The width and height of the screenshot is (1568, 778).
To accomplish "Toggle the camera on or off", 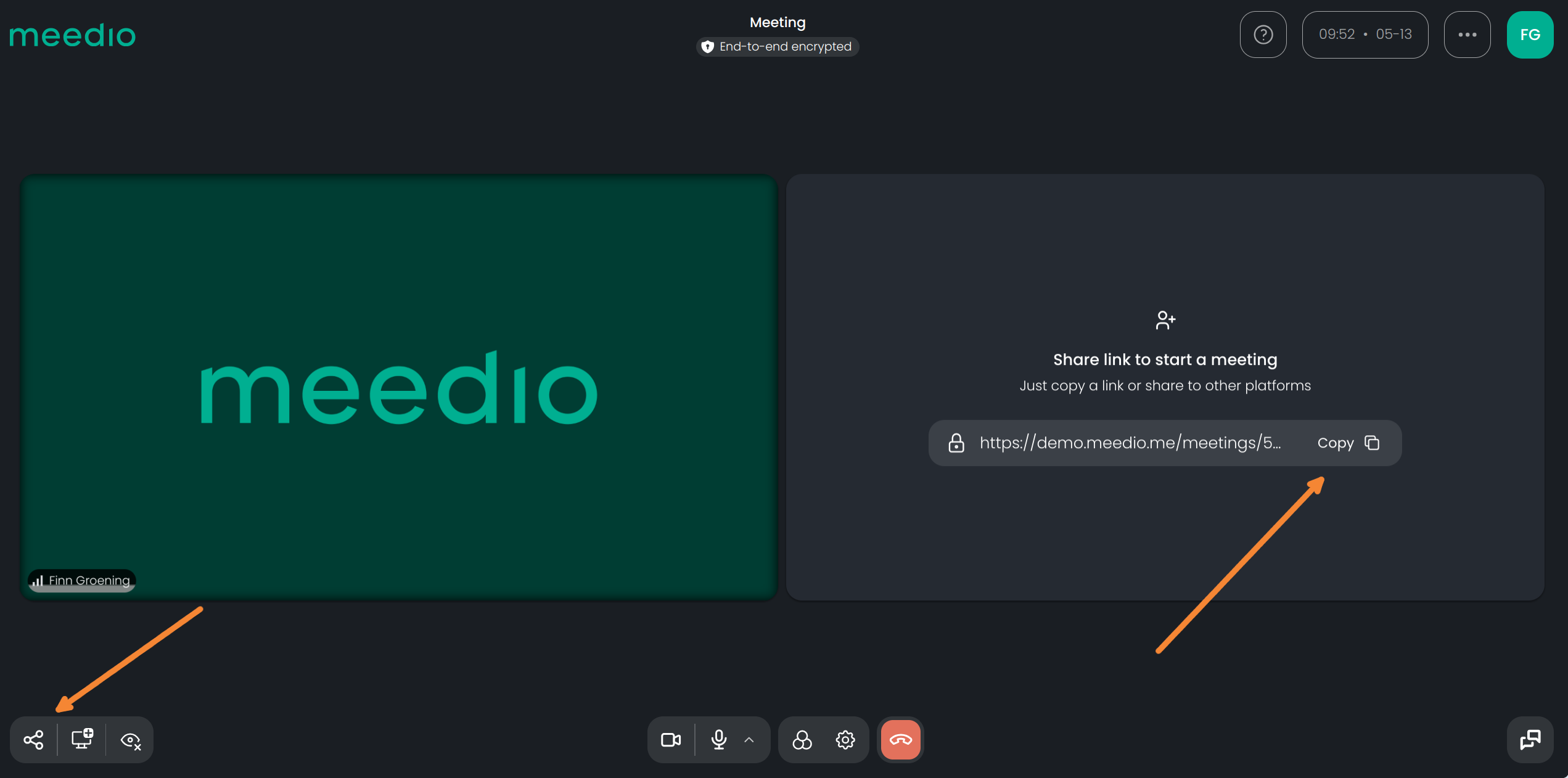I will pyautogui.click(x=671, y=740).
